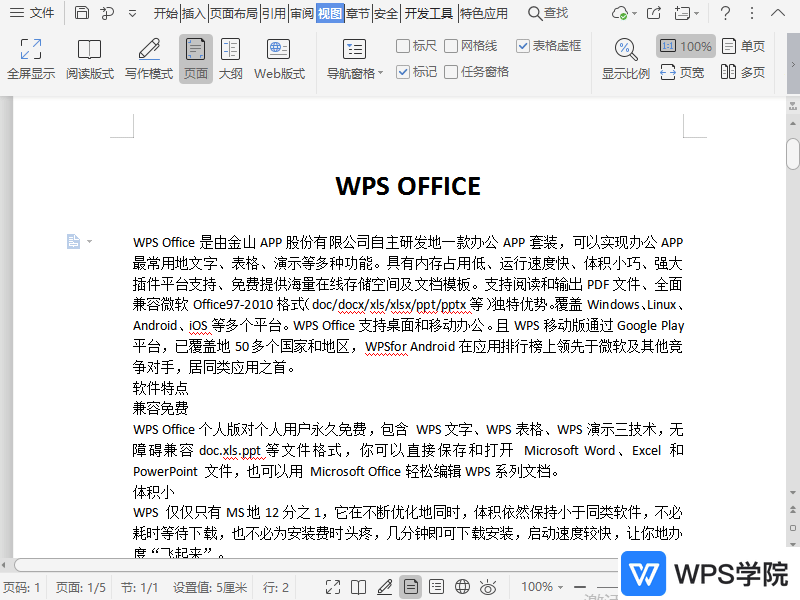The width and height of the screenshot is (800, 600).
Task: Open the WPS学院 link in status bar
Action: tap(692, 574)
